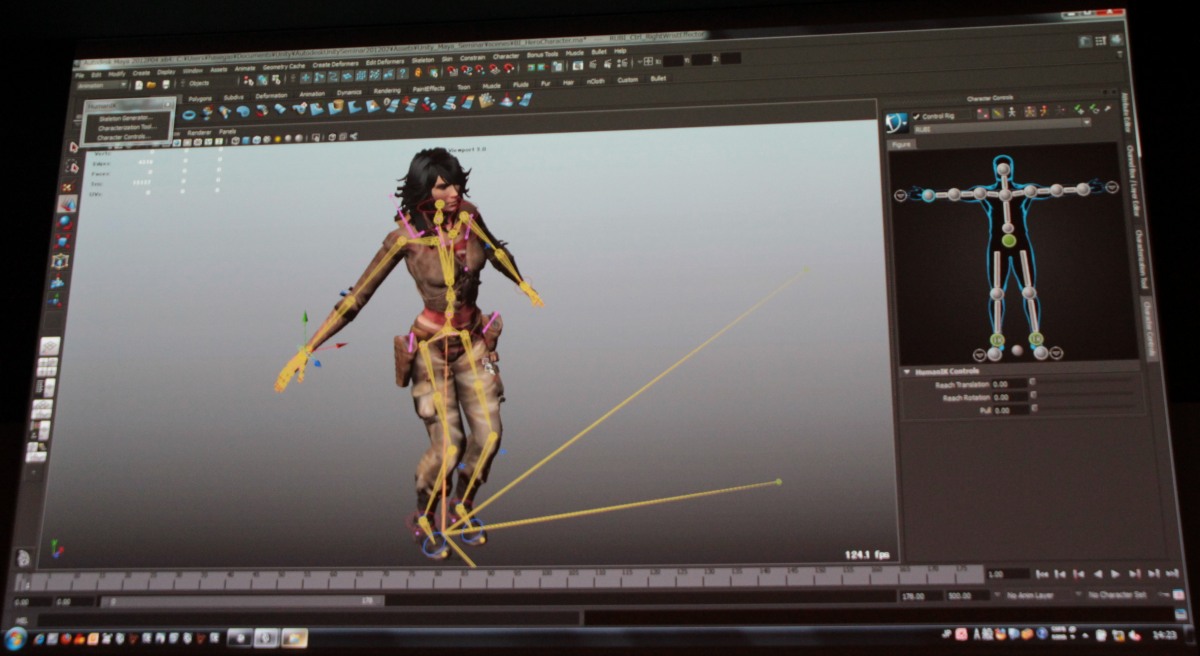Open the Panels menu in the viewport
The width and height of the screenshot is (1200, 656).
[227, 132]
